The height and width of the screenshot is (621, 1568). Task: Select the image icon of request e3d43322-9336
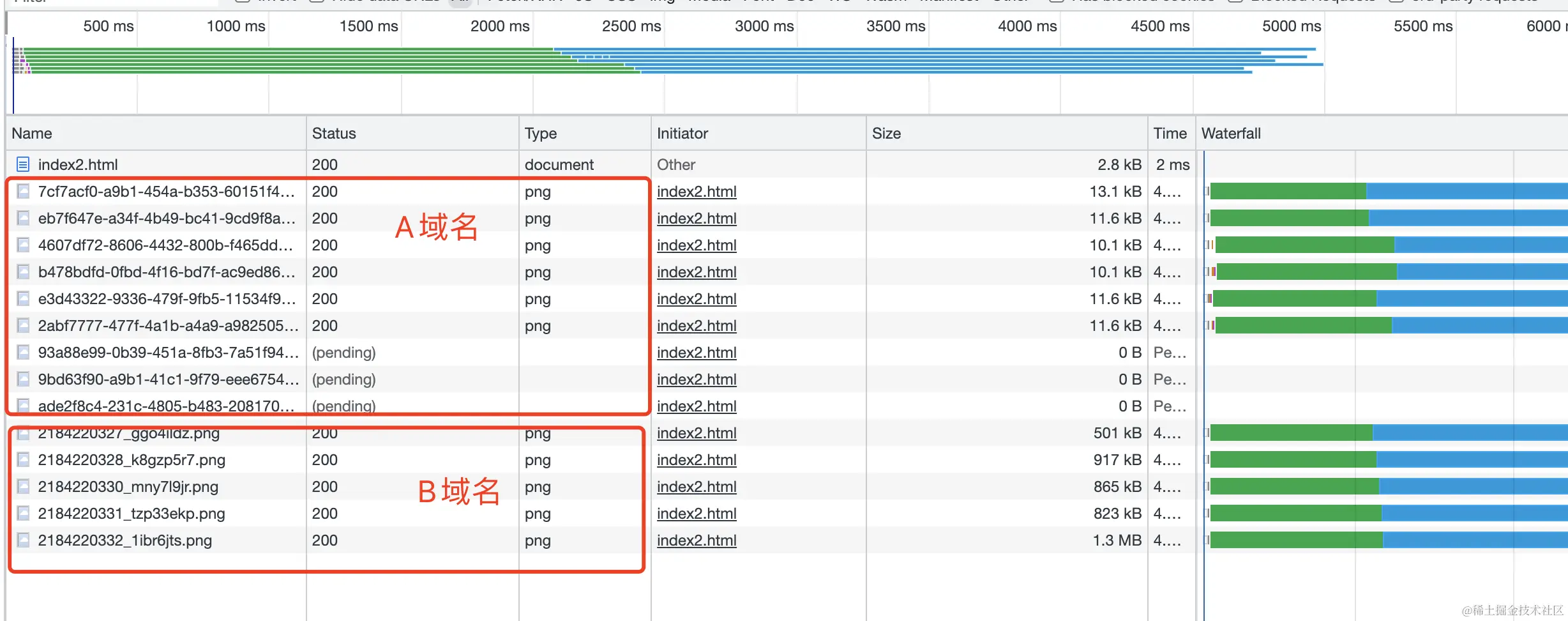point(23,299)
